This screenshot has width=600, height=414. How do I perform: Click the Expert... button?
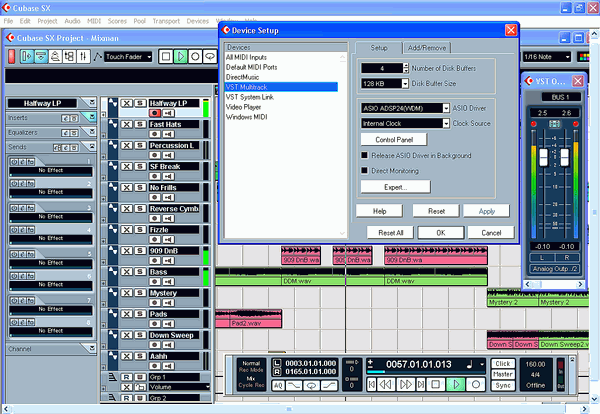tap(395, 187)
